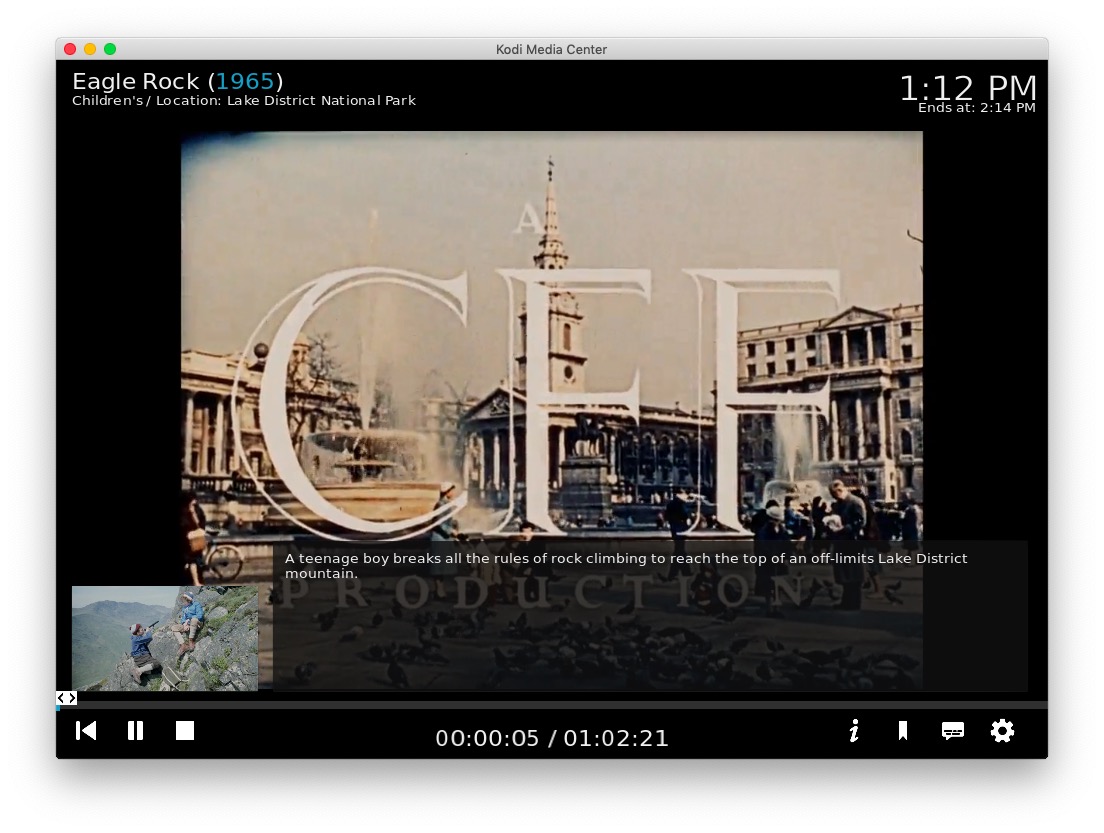Image resolution: width=1104 pixels, height=833 pixels.
Task: Open playback settings with the gear icon
Action: coord(1002,731)
